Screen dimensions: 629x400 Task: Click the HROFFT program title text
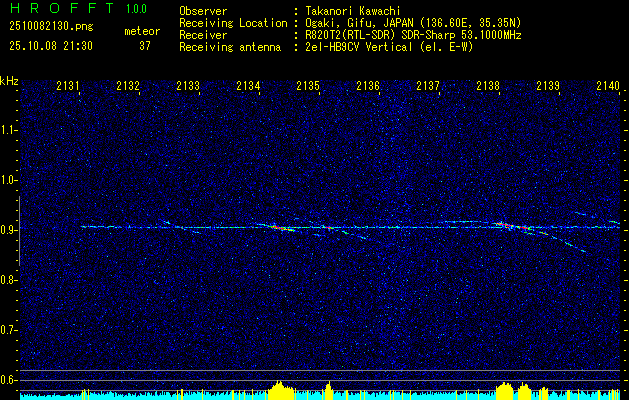[x=61, y=8]
